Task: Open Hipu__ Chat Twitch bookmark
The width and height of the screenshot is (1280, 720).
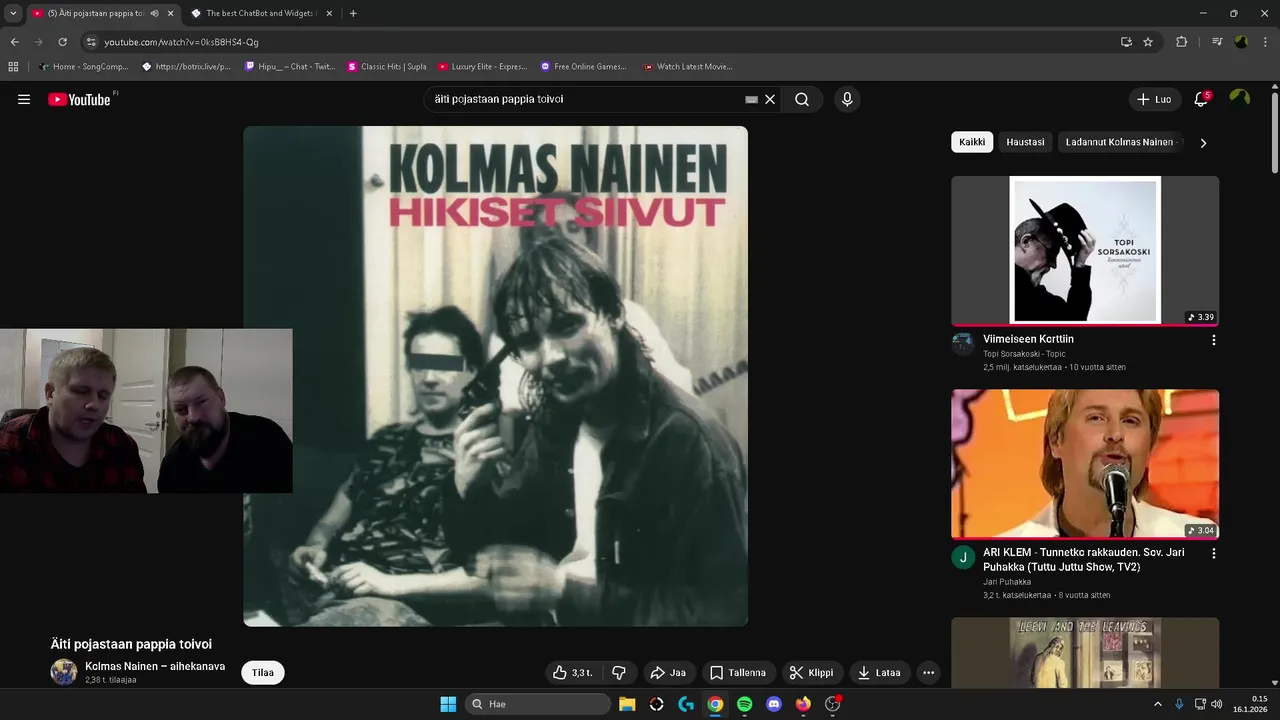Action: pos(290,67)
